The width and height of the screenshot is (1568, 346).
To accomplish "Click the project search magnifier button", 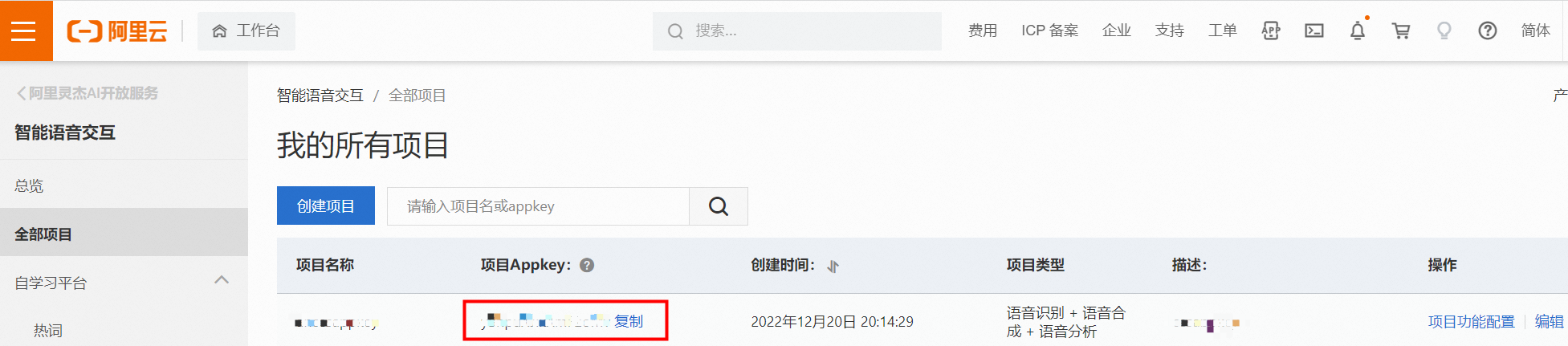I will [x=719, y=206].
